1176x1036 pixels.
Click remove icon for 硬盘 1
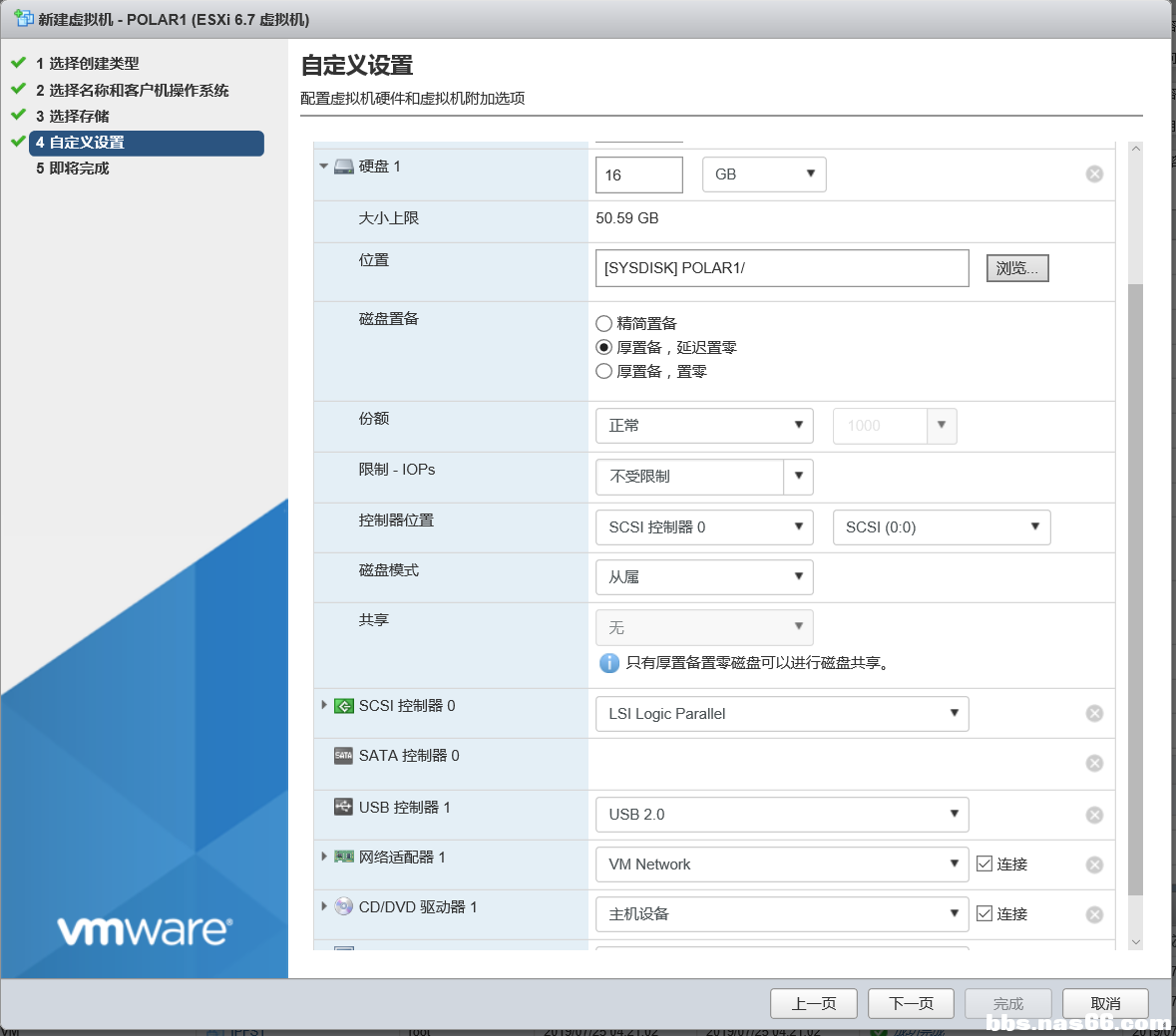[x=1094, y=174]
